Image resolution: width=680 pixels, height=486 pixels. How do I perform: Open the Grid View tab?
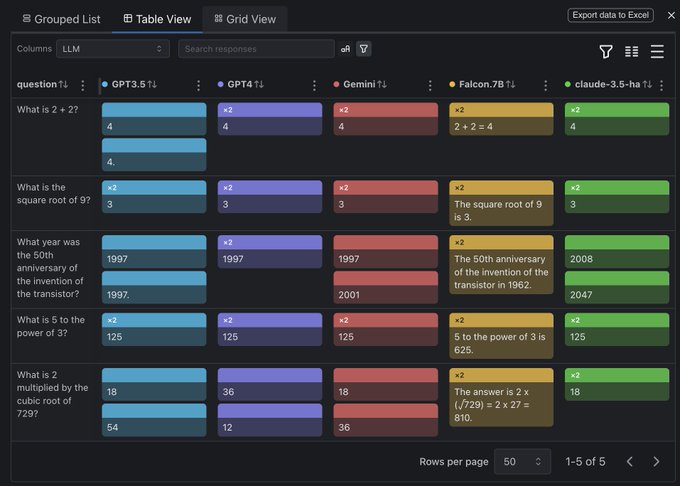tap(245, 19)
